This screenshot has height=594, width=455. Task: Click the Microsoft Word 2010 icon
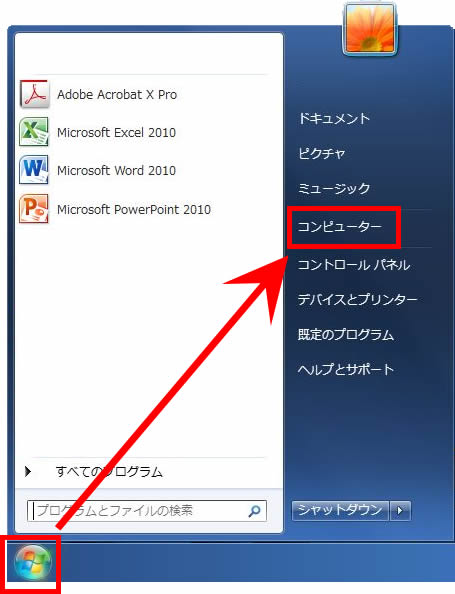34,170
